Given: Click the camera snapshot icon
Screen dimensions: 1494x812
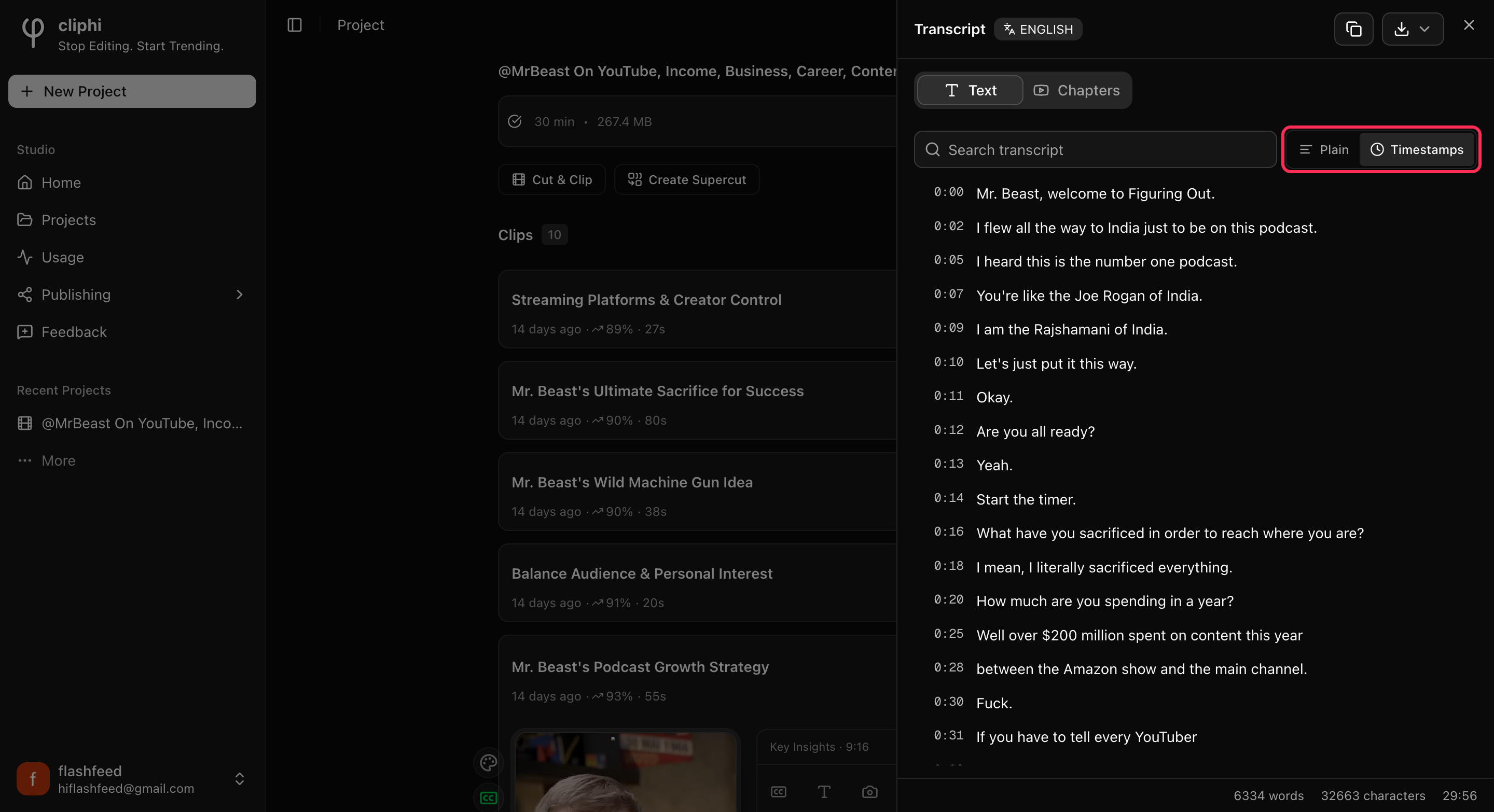Looking at the screenshot, I should pos(869,792).
